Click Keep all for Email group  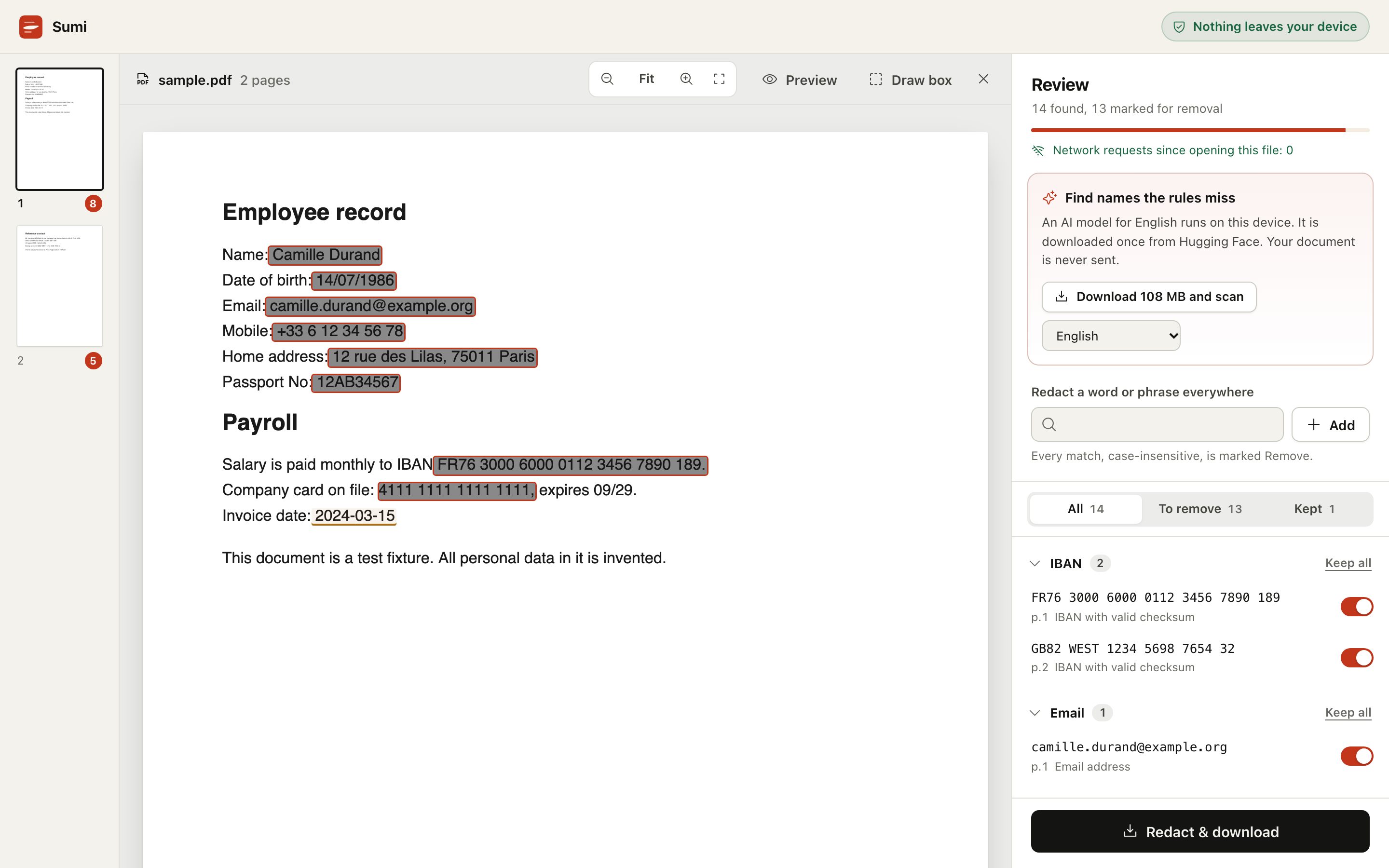[1348, 712]
